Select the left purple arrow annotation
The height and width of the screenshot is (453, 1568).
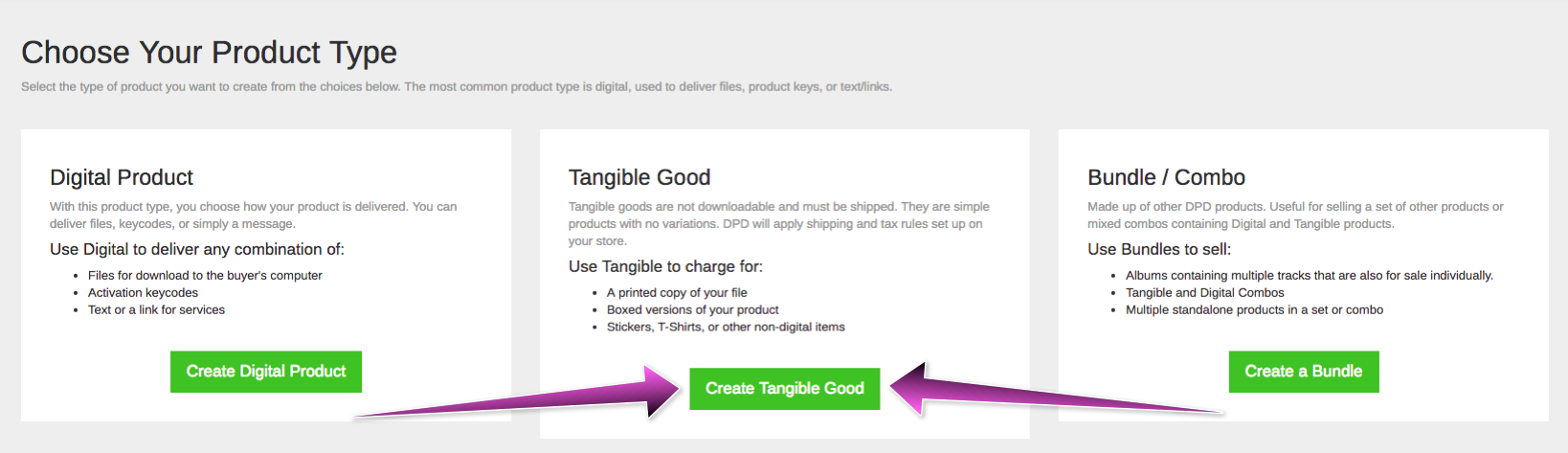517,393
